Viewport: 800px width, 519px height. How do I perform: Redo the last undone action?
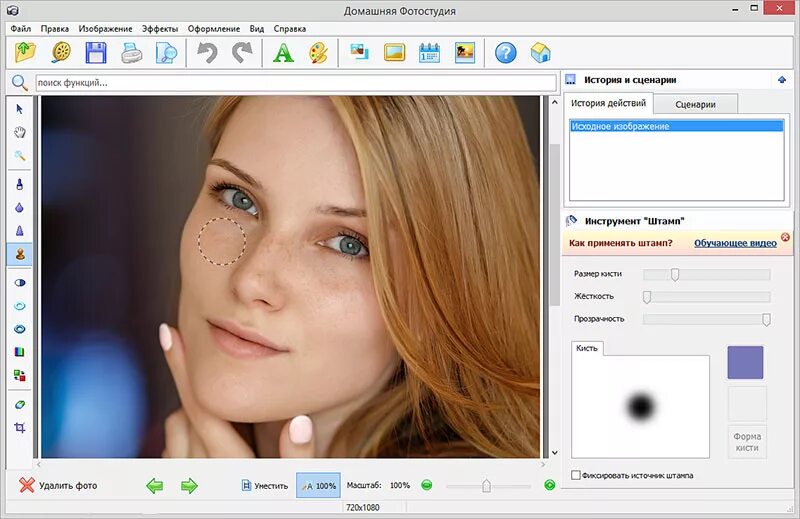(x=242, y=53)
